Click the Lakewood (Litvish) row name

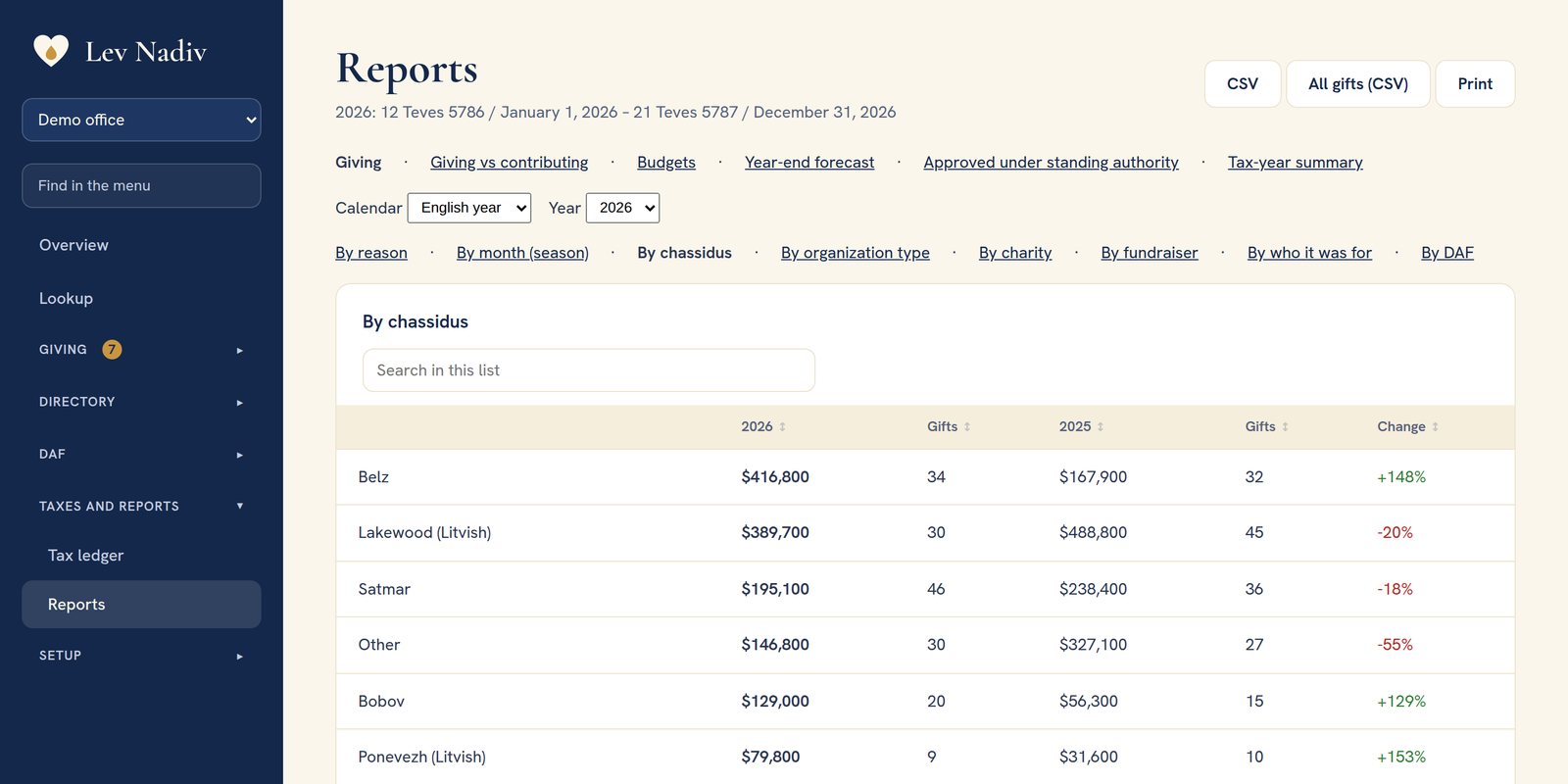424,533
